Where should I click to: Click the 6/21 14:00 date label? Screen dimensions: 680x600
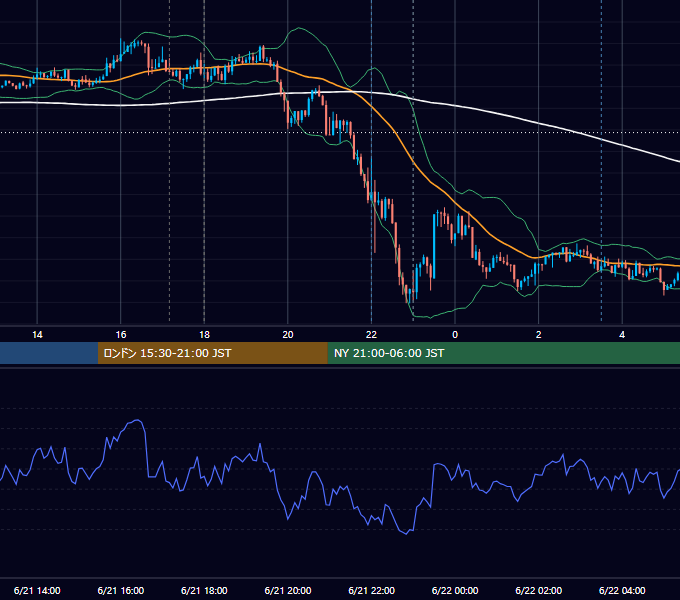coord(37,590)
